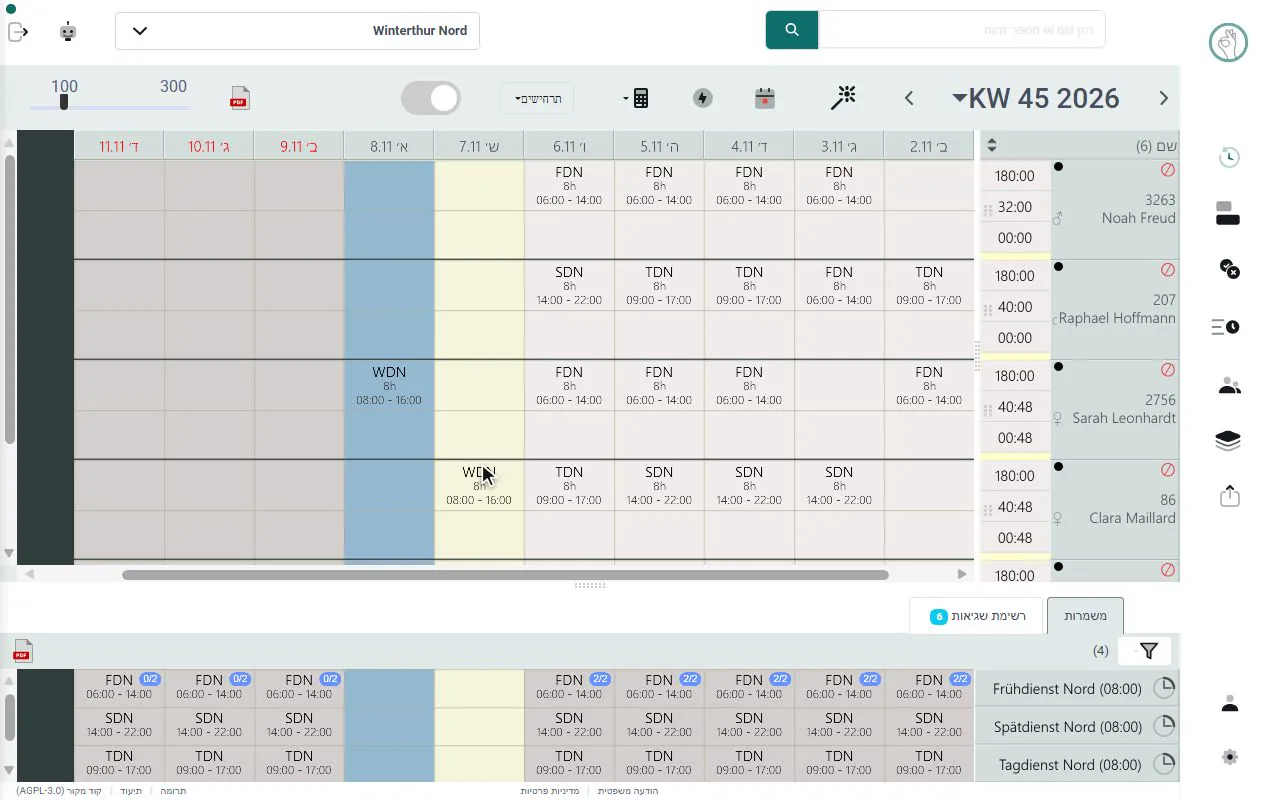
Task: Click the hand logo at top right
Action: [x=1228, y=43]
